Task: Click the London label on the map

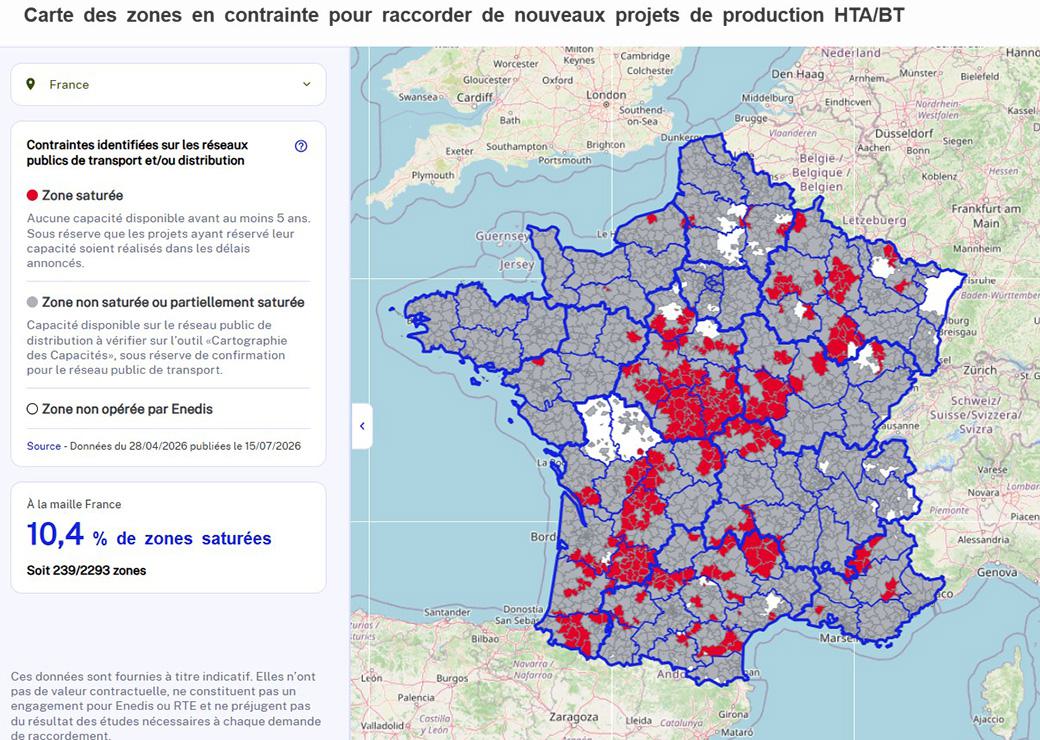Action: pyautogui.click(x=606, y=95)
